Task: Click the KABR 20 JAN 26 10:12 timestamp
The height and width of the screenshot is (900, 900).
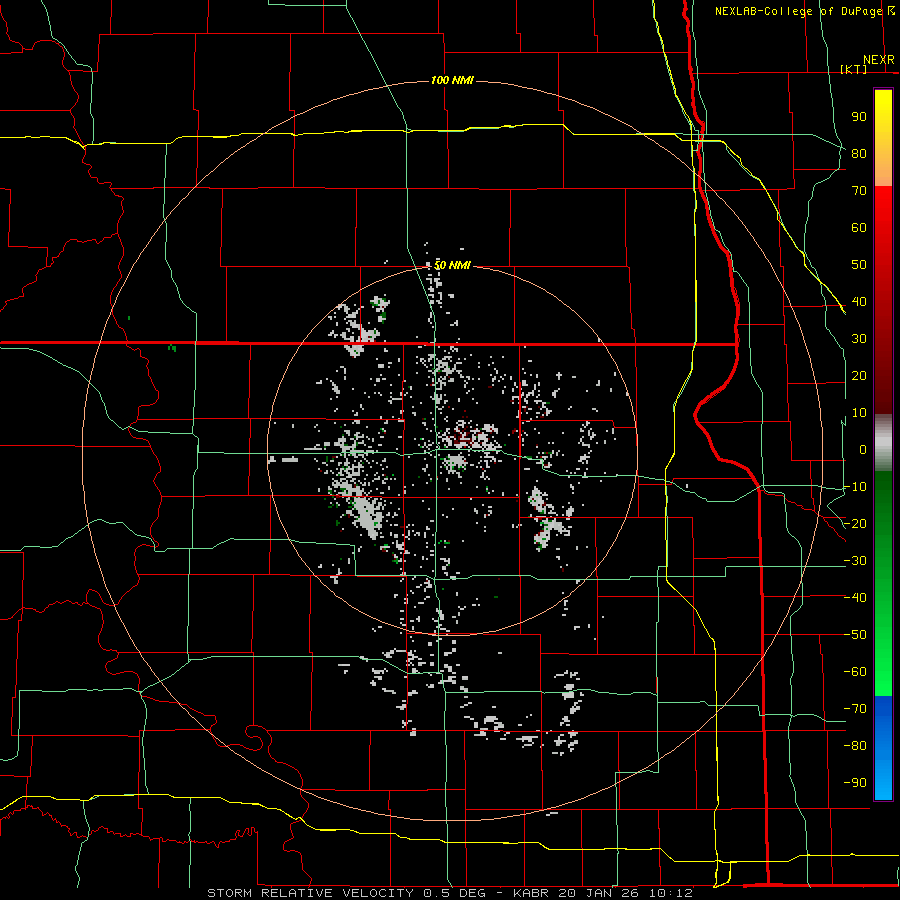Action: [603, 893]
